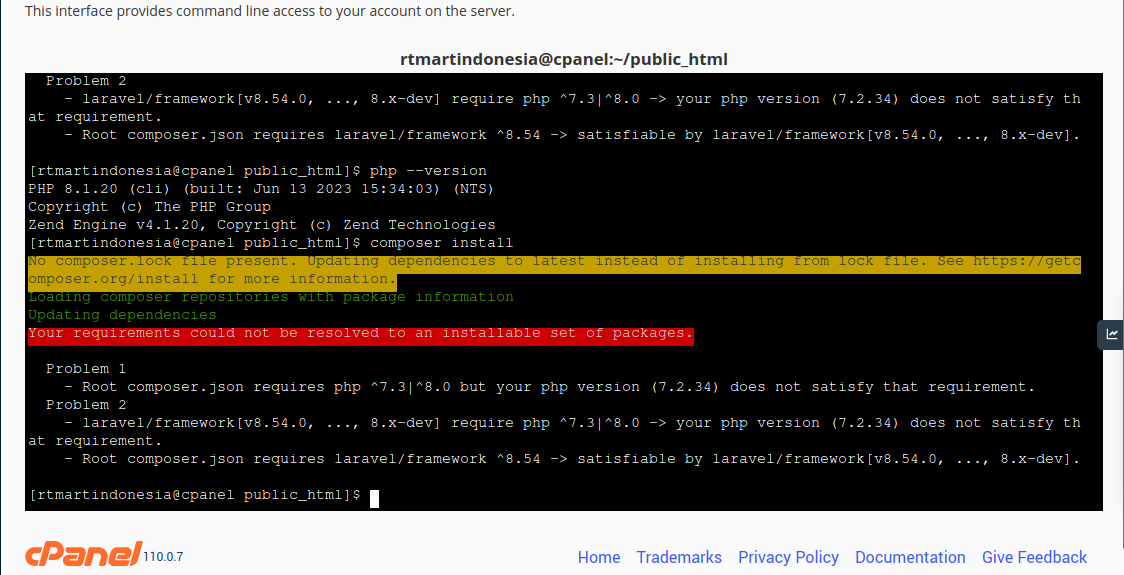
Task: Click the cPanel version number 110.0.7
Action: (x=163, y=556)
